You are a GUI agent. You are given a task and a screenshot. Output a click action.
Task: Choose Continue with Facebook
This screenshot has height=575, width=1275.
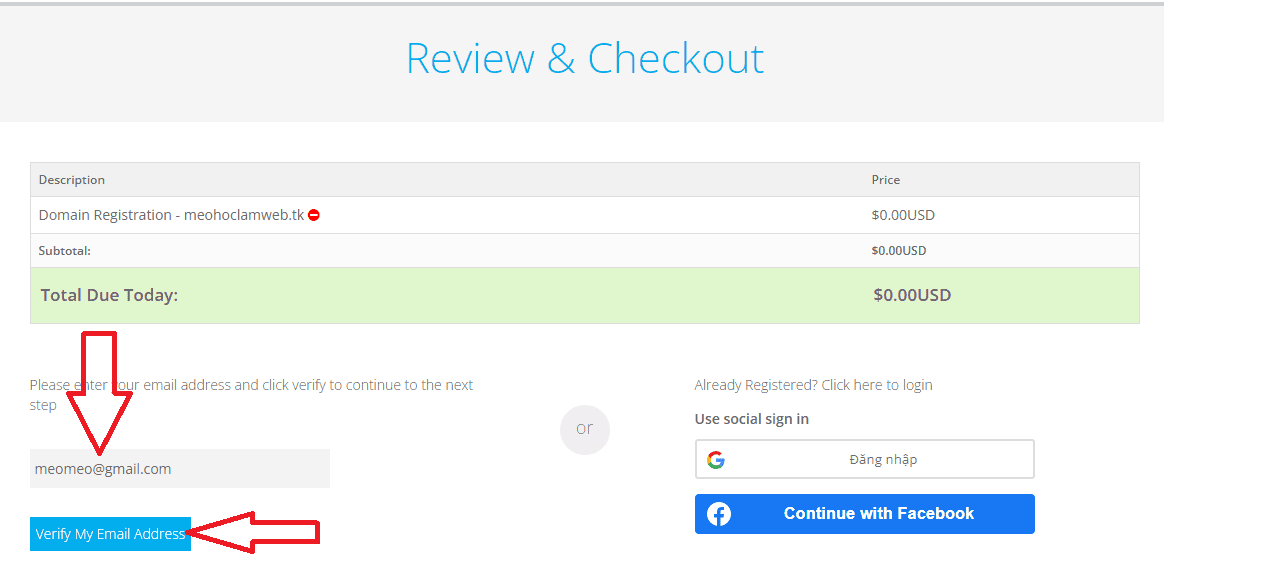[x=864, y=514]
